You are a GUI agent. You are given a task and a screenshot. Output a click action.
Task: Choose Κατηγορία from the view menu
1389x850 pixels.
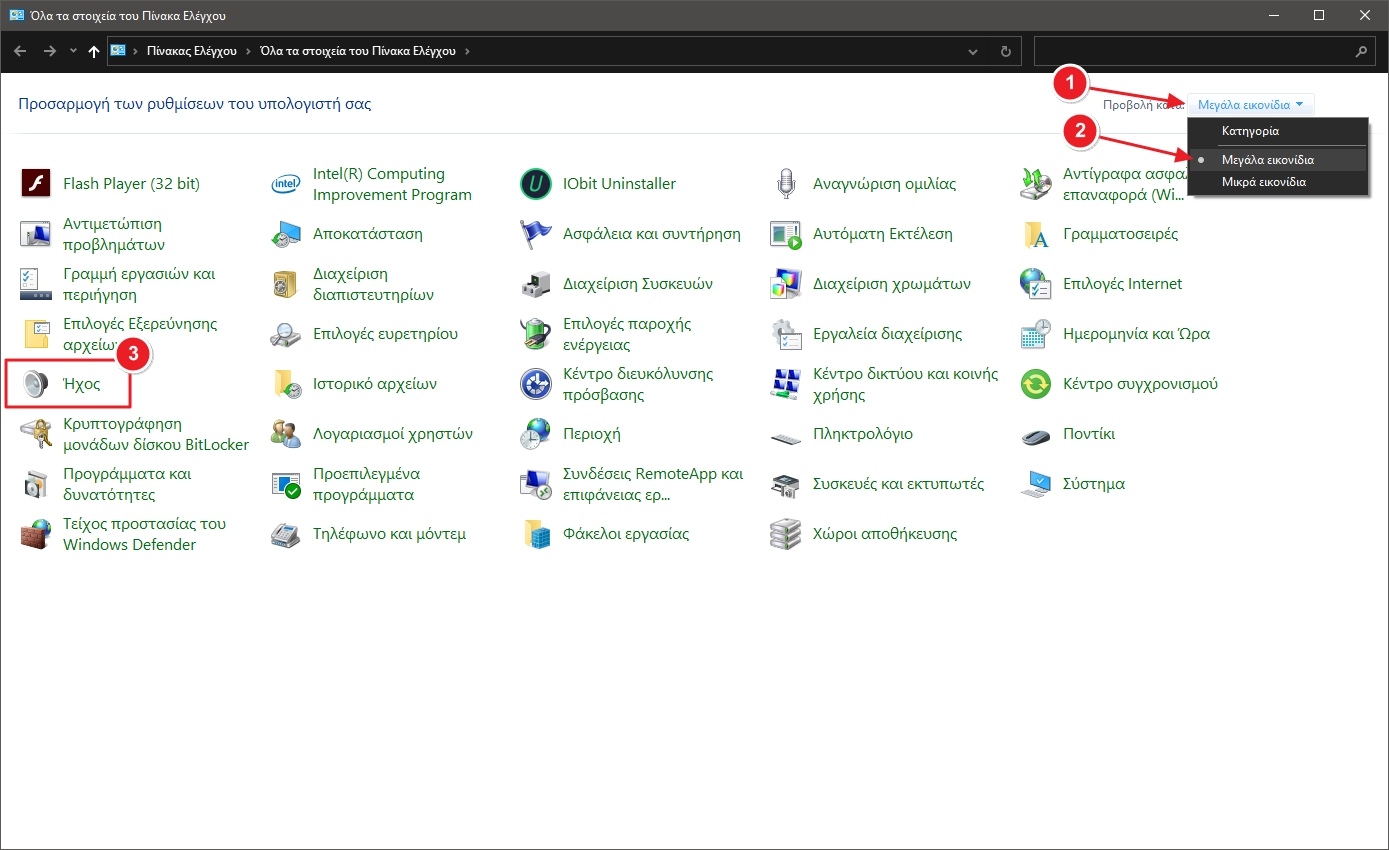1250,131
